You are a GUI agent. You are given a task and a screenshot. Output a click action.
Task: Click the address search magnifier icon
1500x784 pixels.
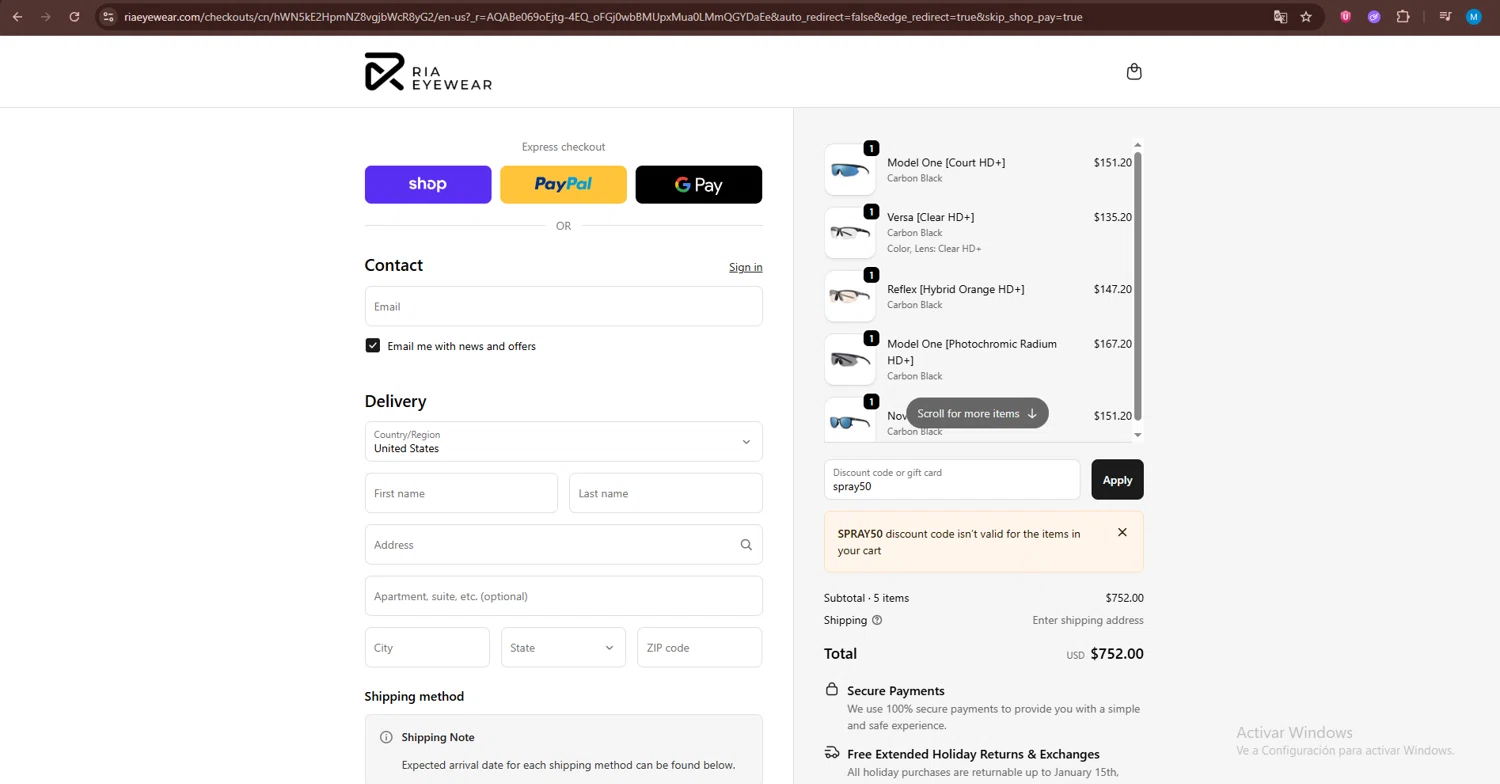click(746, 545)
